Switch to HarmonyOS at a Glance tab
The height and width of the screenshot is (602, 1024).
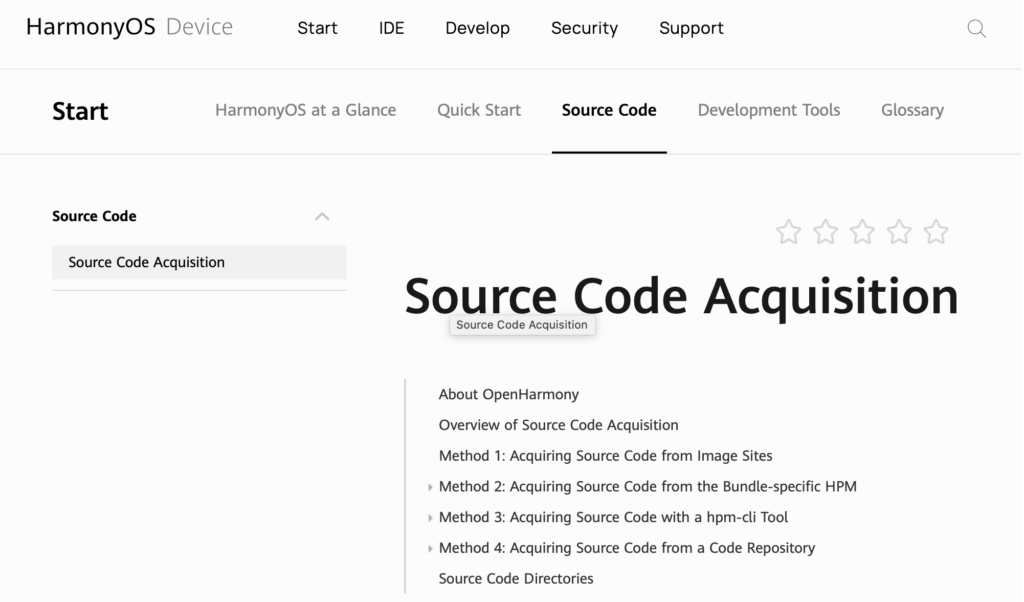tap(306, 110)
